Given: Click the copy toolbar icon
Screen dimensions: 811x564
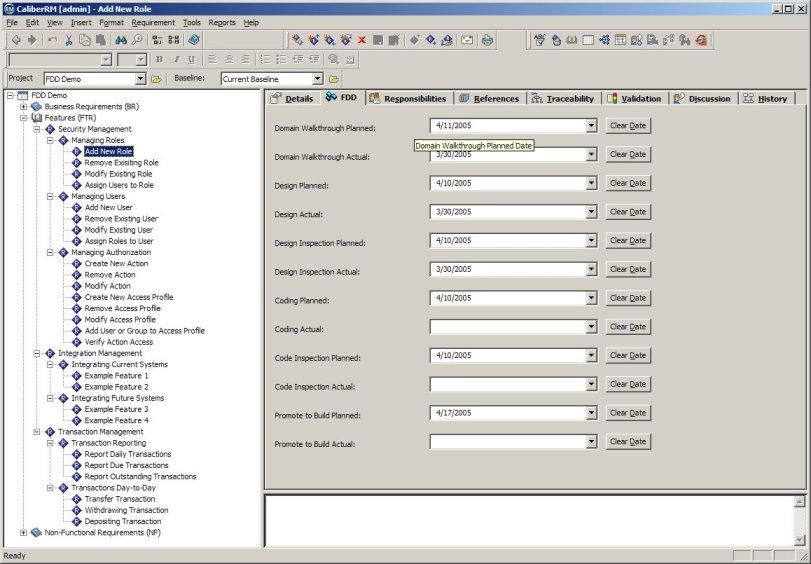Looking at the screenshot, I should coord(84,40).
